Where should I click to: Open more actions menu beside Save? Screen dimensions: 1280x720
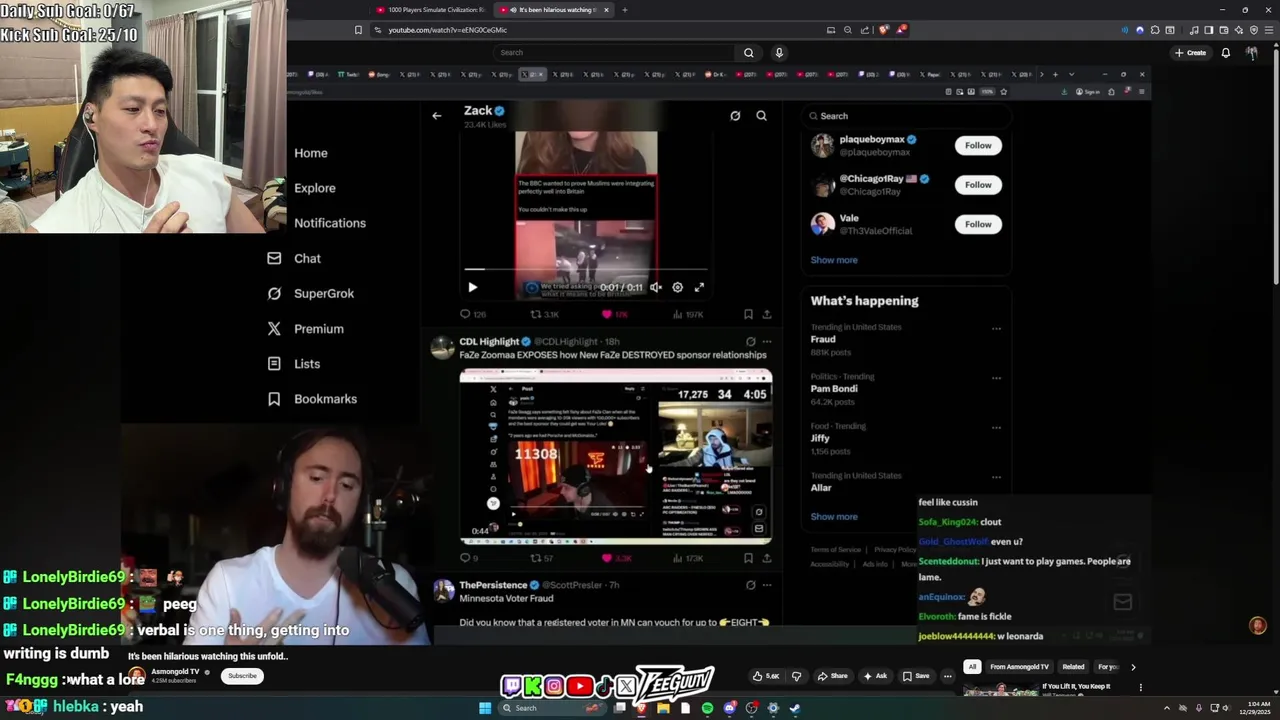pyautogui.click(x=948, y=676)
